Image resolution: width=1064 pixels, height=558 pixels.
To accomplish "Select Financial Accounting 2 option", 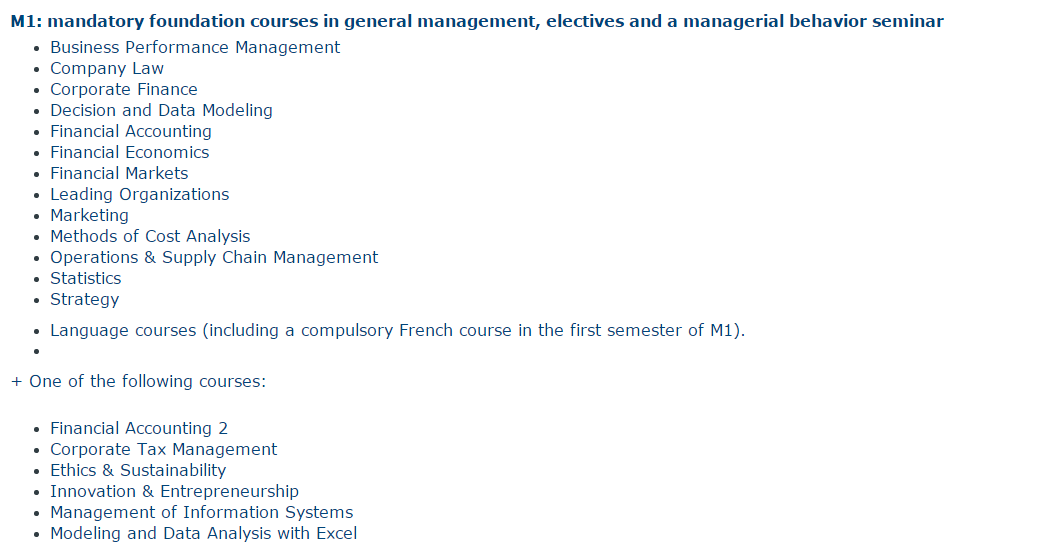I will point(138,429).
